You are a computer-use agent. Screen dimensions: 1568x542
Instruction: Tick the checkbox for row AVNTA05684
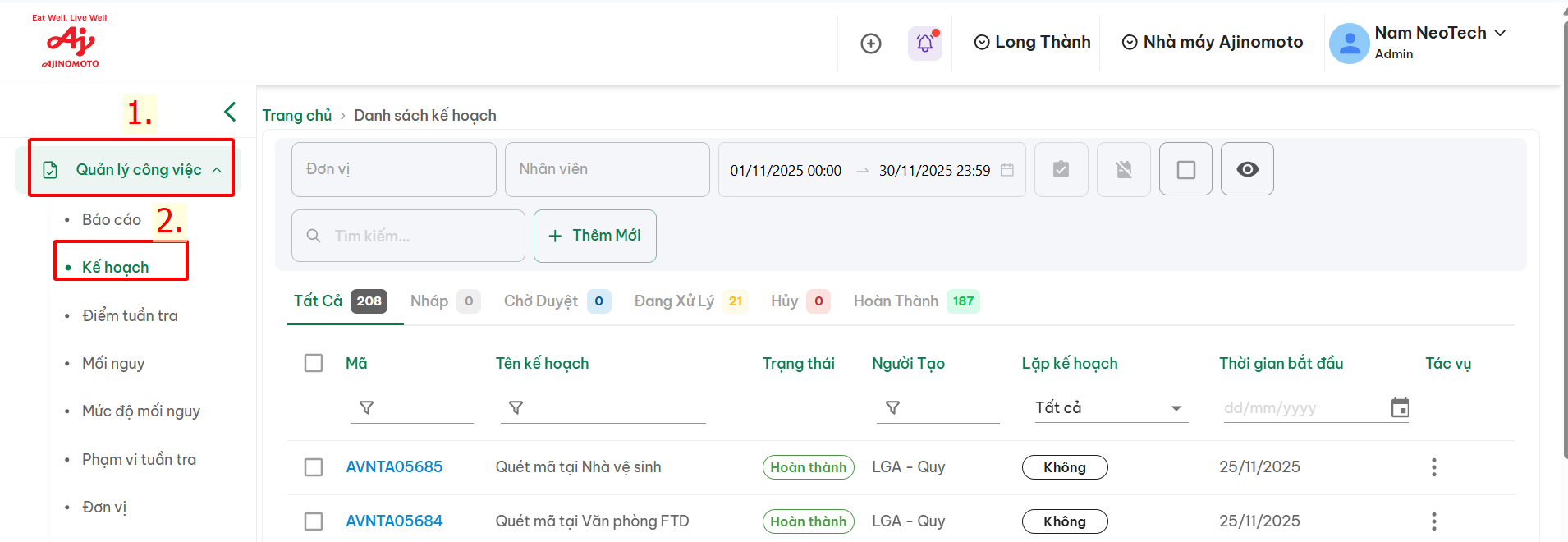coord(314,521)
